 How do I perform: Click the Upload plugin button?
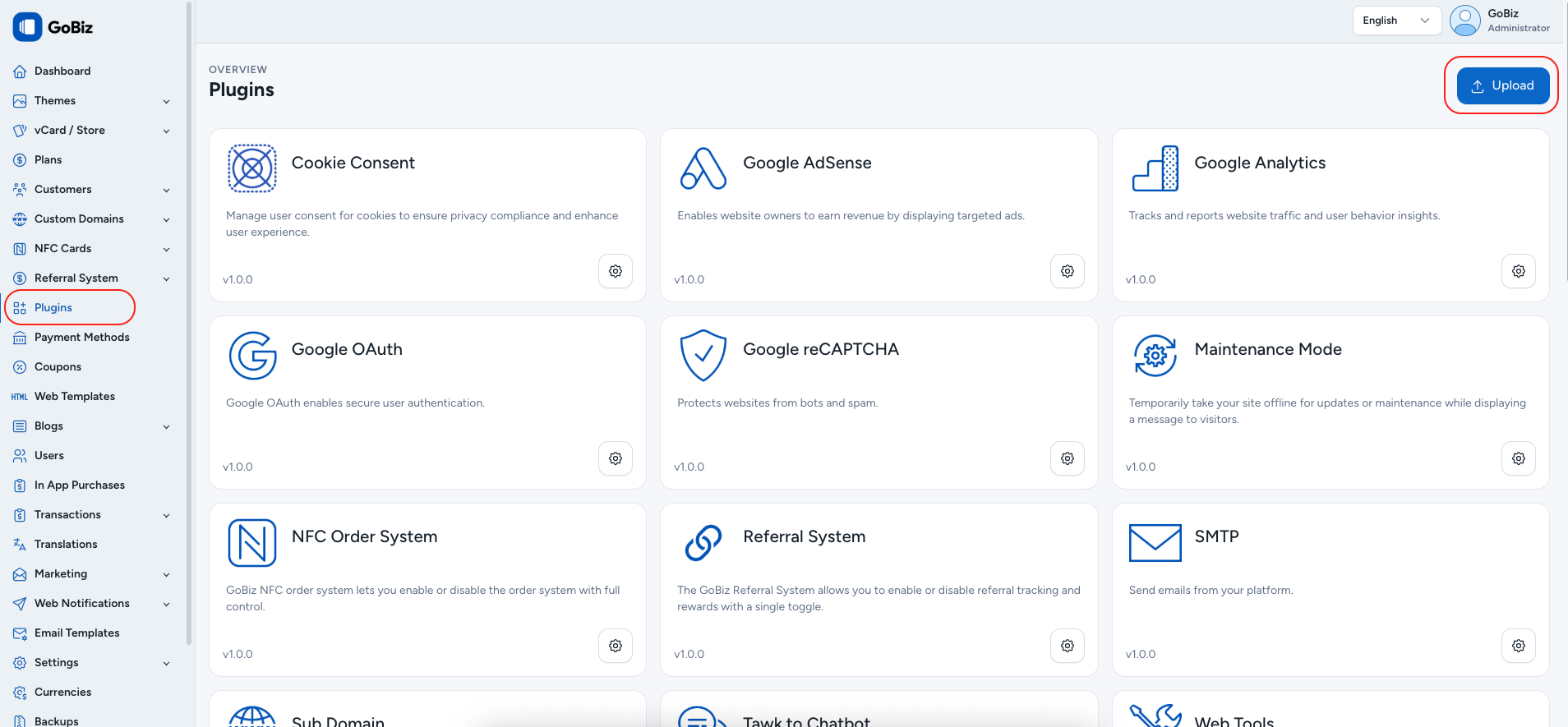(x=1502, y=85)
